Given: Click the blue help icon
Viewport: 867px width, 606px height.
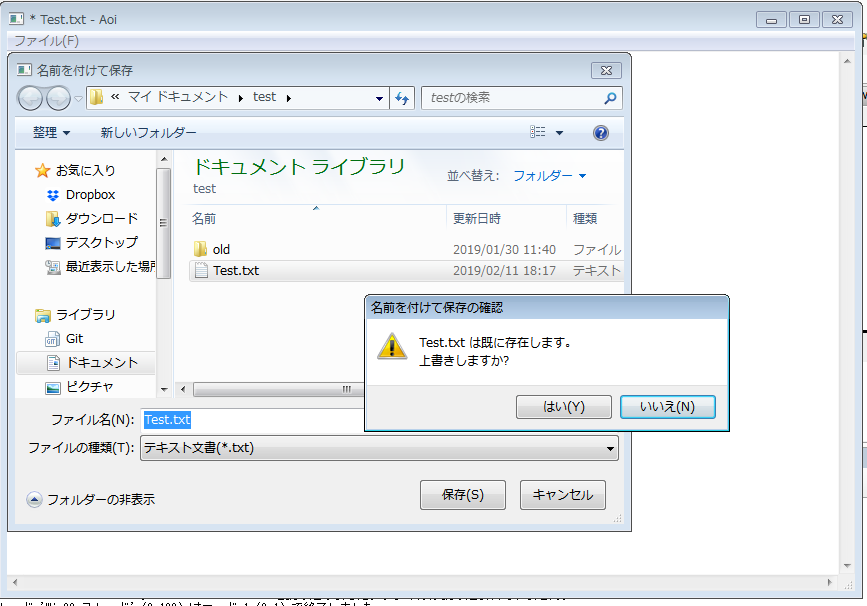Looking at the screenshot, I should click(x=600, y=133).
